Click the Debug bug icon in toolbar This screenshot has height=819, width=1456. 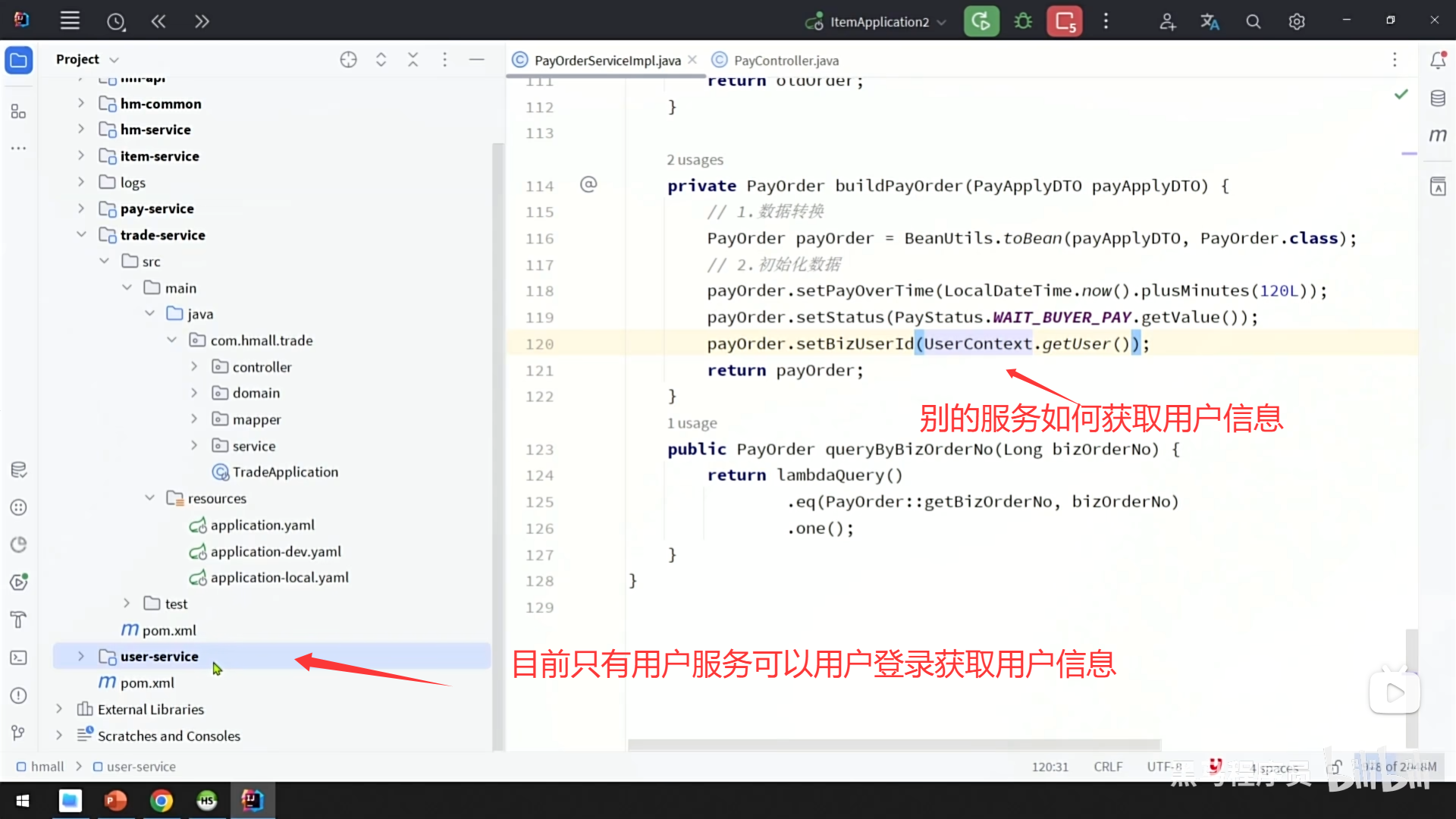[1023, 21]
